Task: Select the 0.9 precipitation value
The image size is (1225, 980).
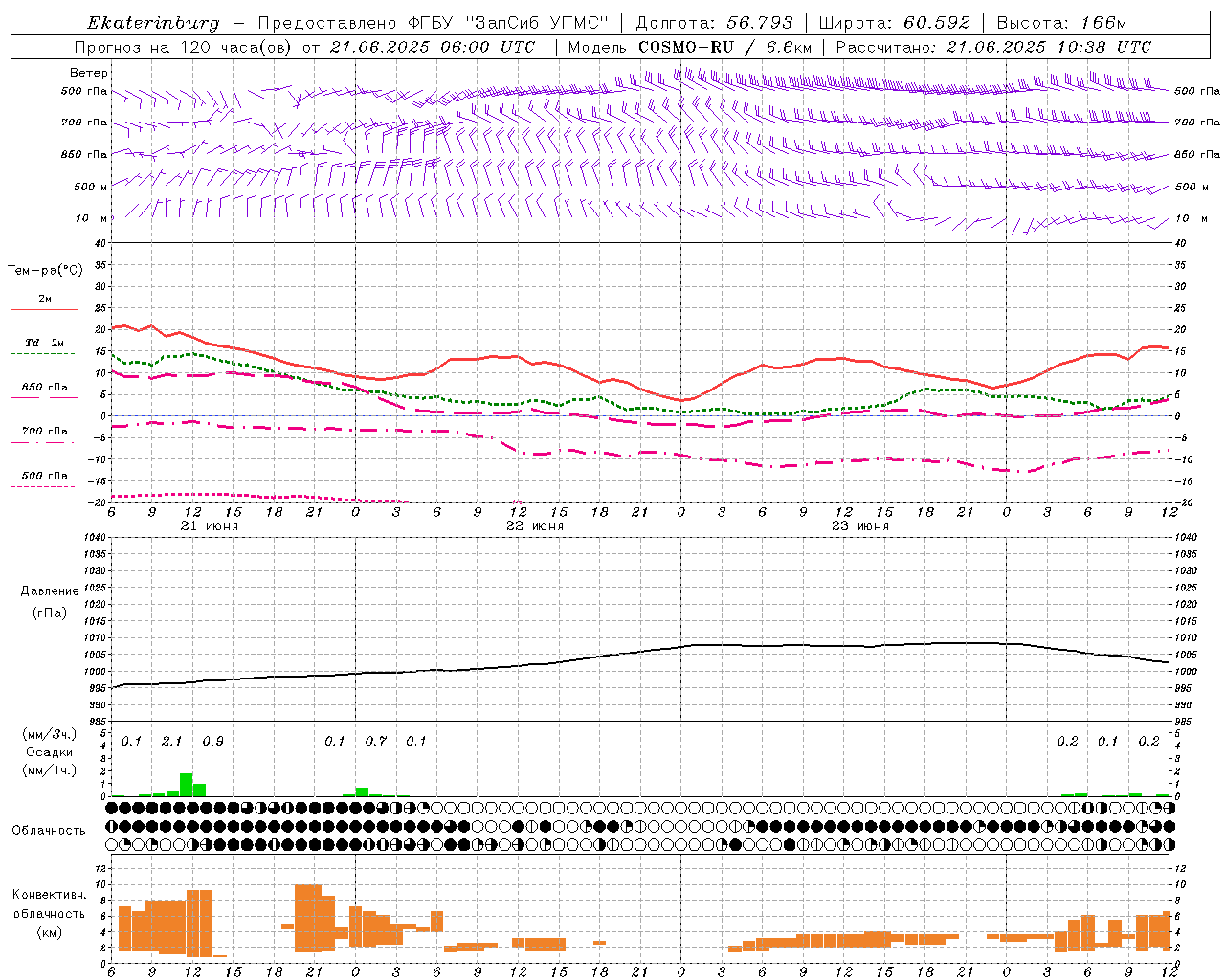Action: pyautogui.click(x=213, y=742)
